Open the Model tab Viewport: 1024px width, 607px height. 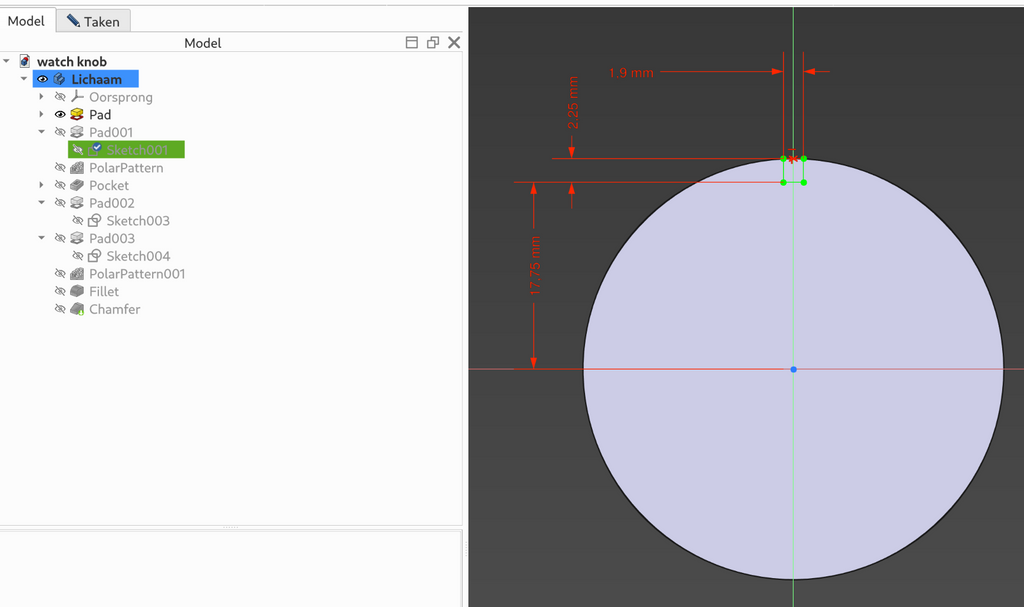26,21
